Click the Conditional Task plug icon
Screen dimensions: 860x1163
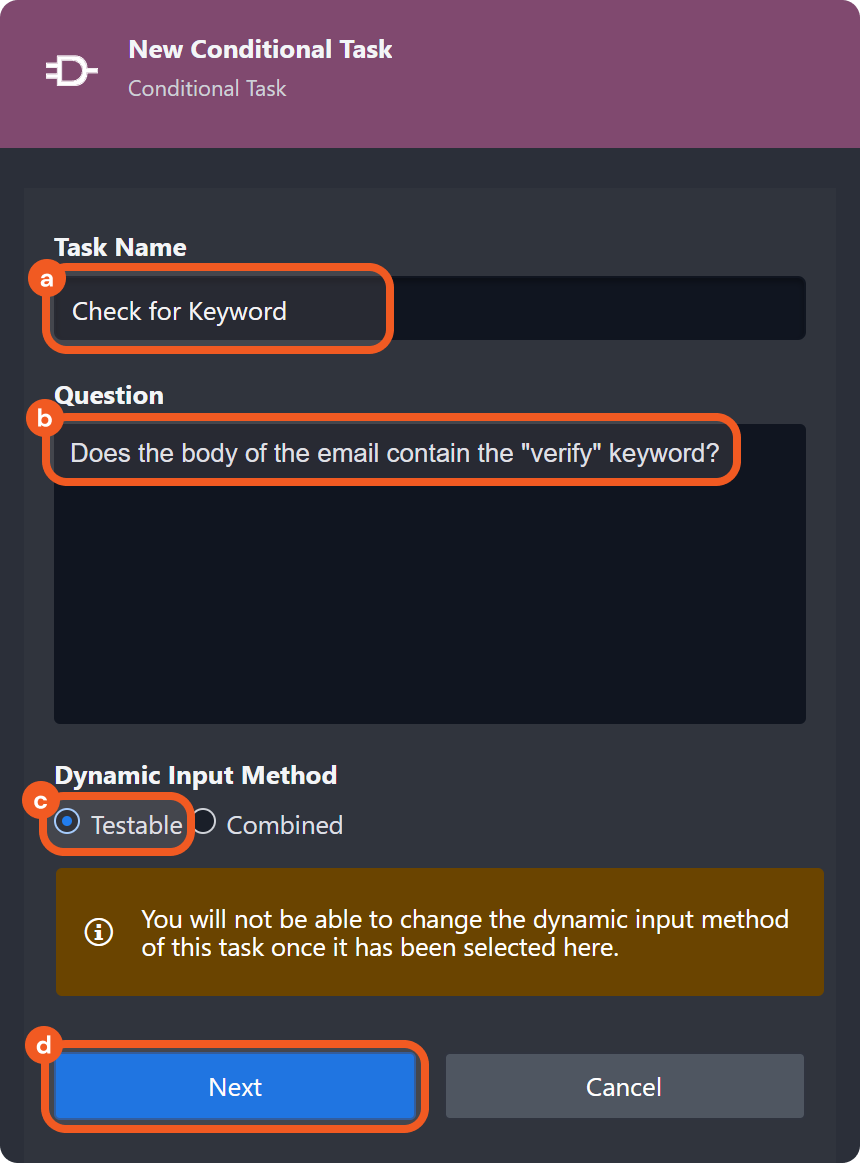click(70, 69)
